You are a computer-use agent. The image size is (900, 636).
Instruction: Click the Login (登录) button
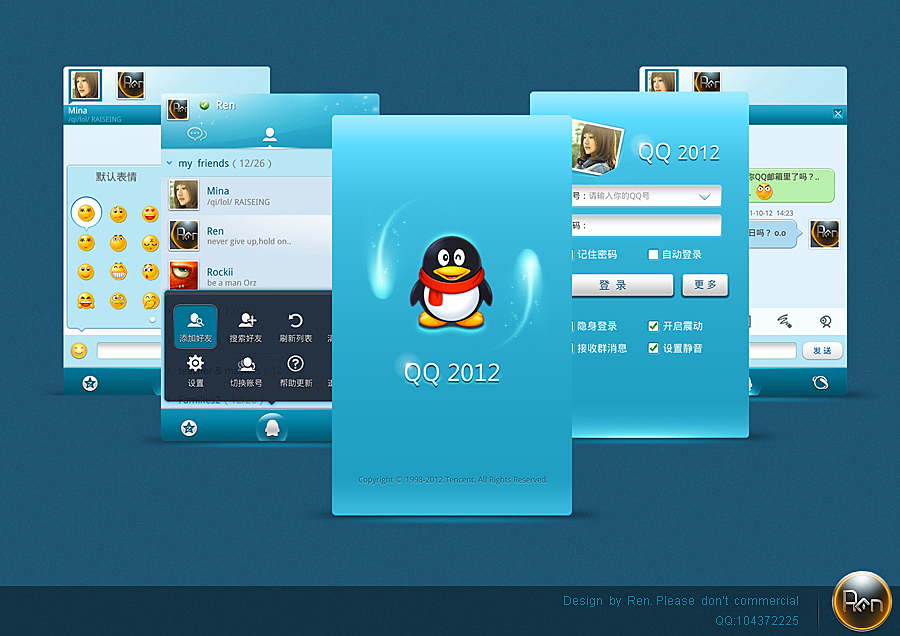622,285
